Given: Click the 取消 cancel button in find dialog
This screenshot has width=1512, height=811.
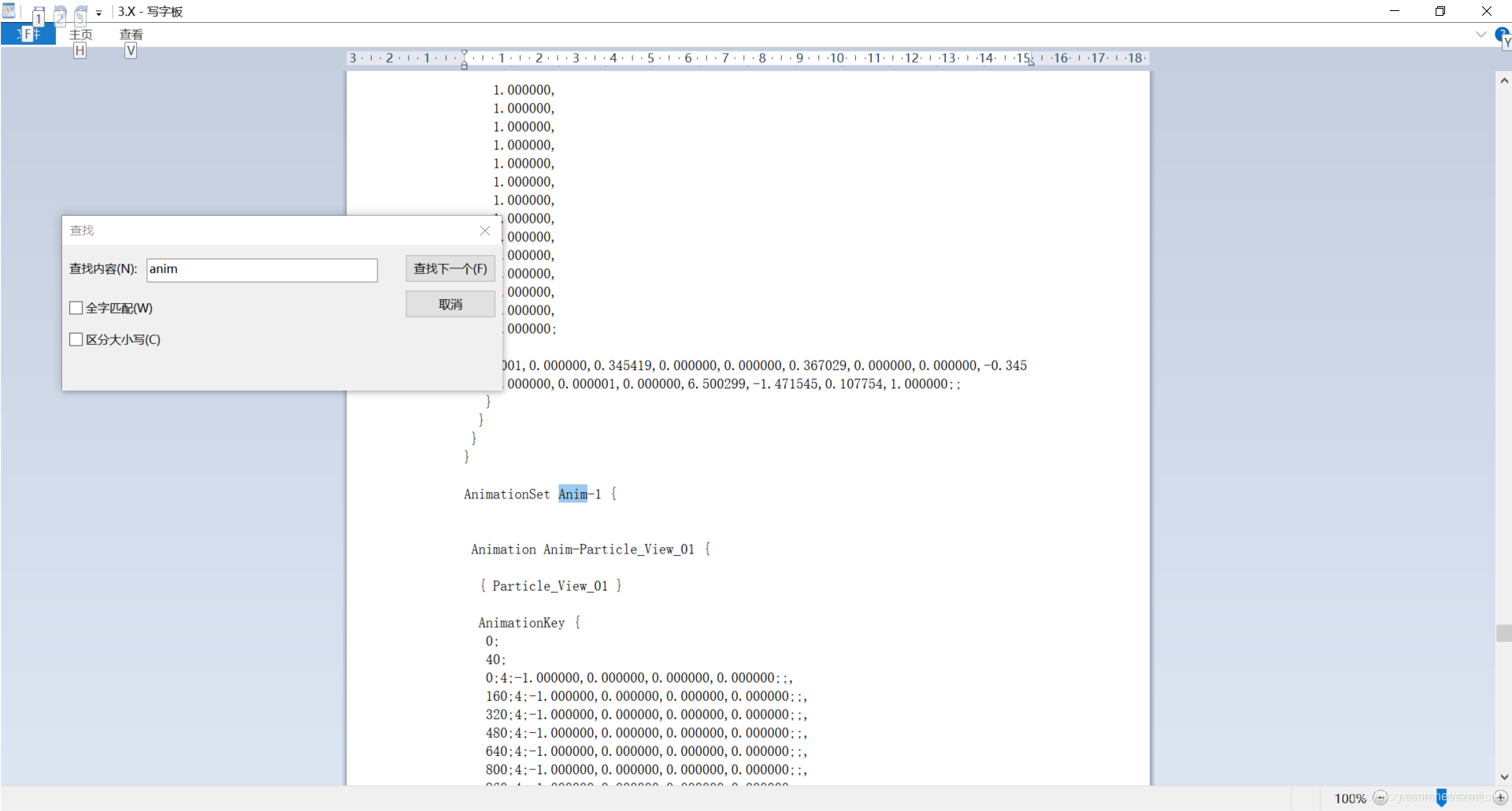Looking at the screenshot, I should pyautogui.click(x=450, y=304).
